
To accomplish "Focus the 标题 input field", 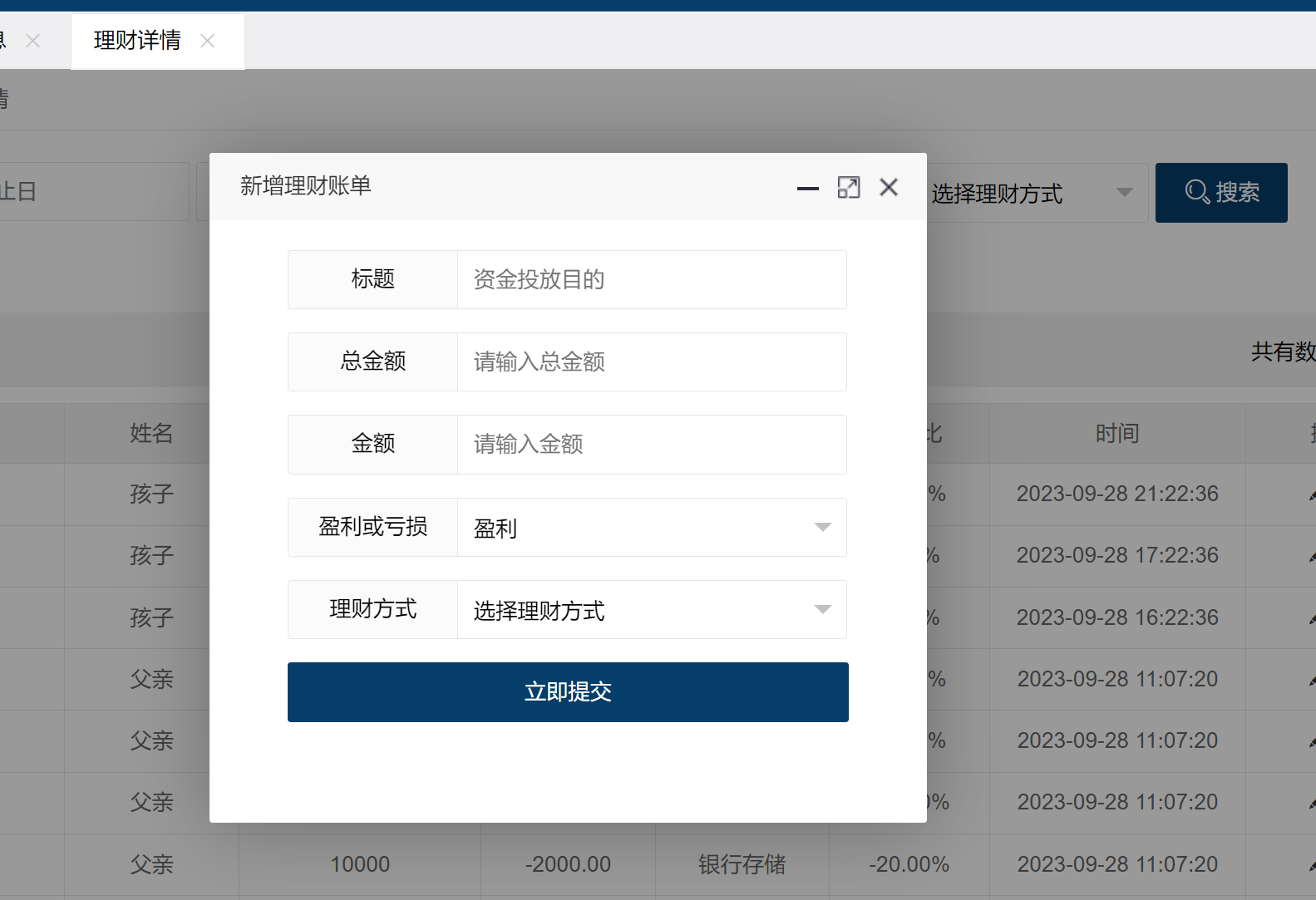I will 651,280.
